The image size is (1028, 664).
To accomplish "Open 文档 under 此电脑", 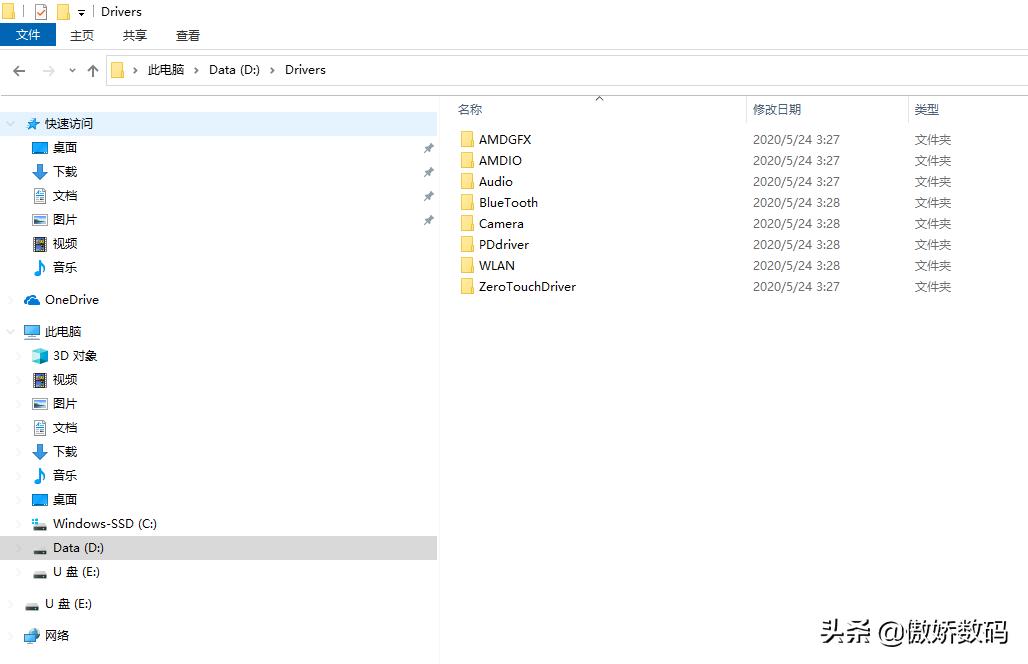I will click(x=65, y=427).
